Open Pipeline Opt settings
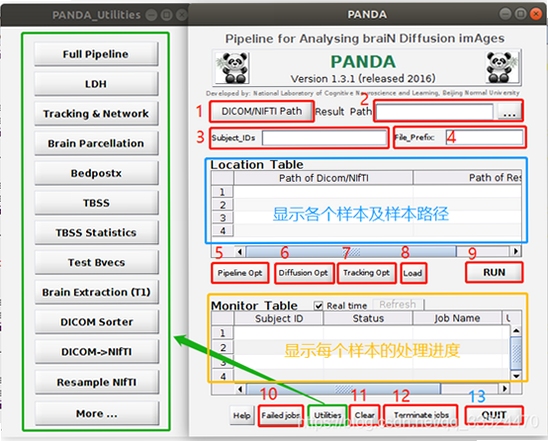Screen dimensions: 548x441 click(x=240, y=273)
